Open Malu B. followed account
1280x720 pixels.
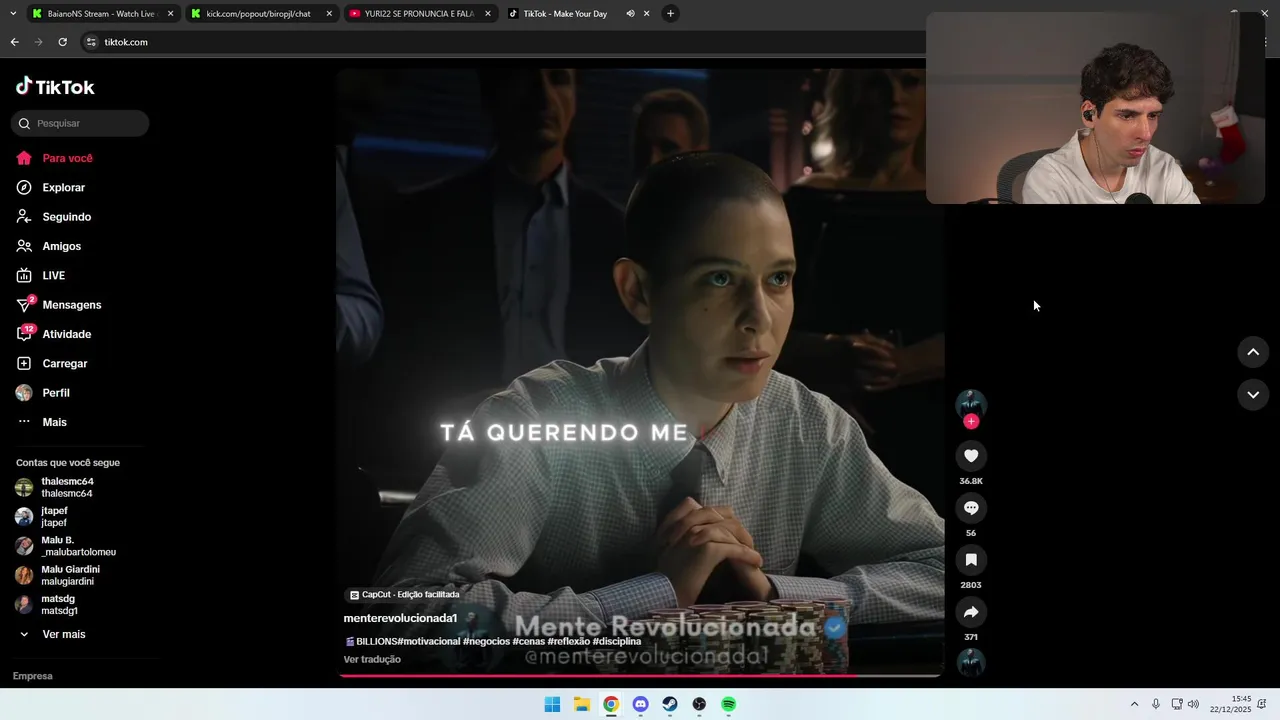tap(65, 546)
